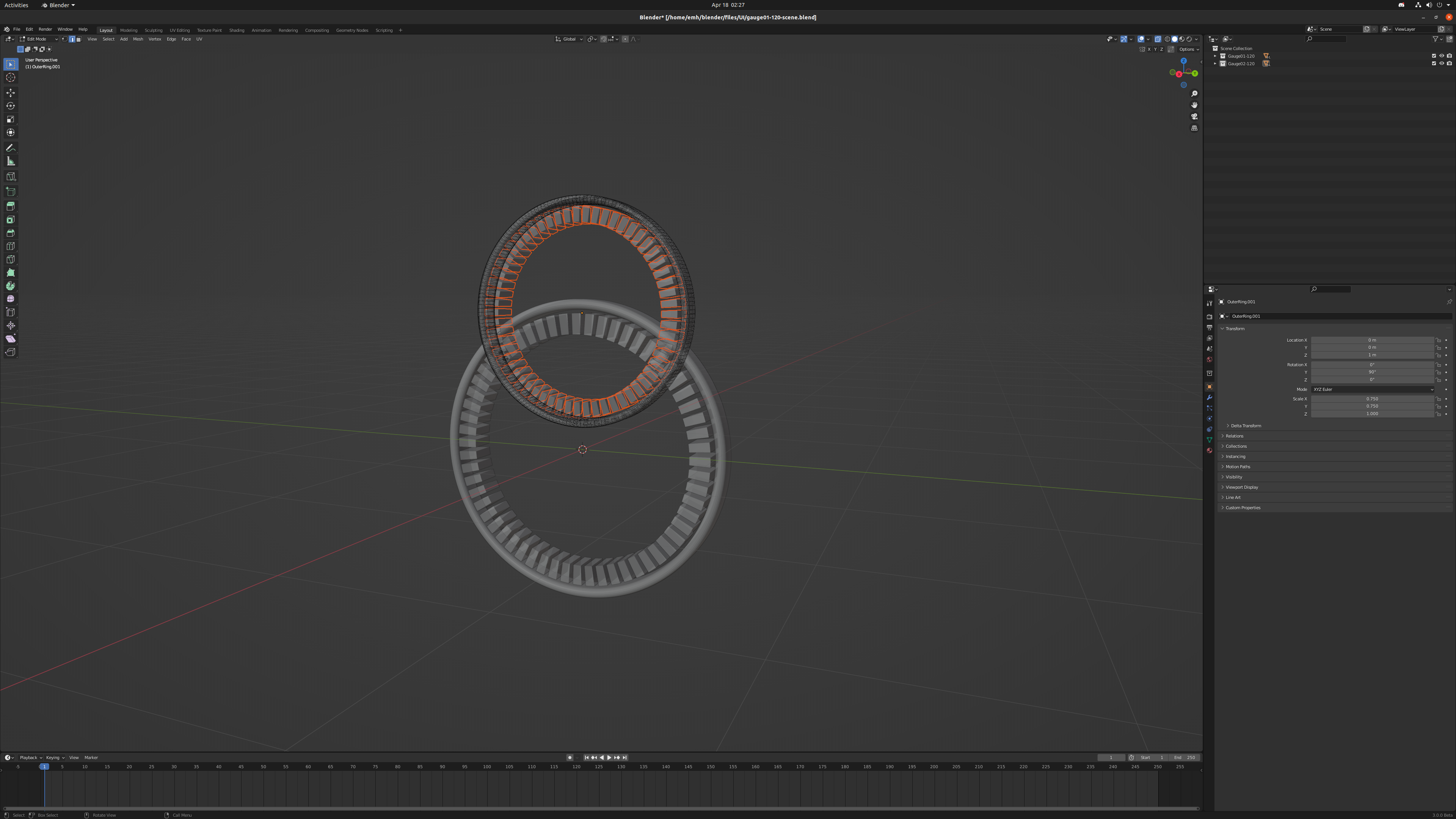The height and width of the screenshot is (819, 1456).
Task: Click the pin icon beside OuterRing.001
Action: coord(1449,302)
